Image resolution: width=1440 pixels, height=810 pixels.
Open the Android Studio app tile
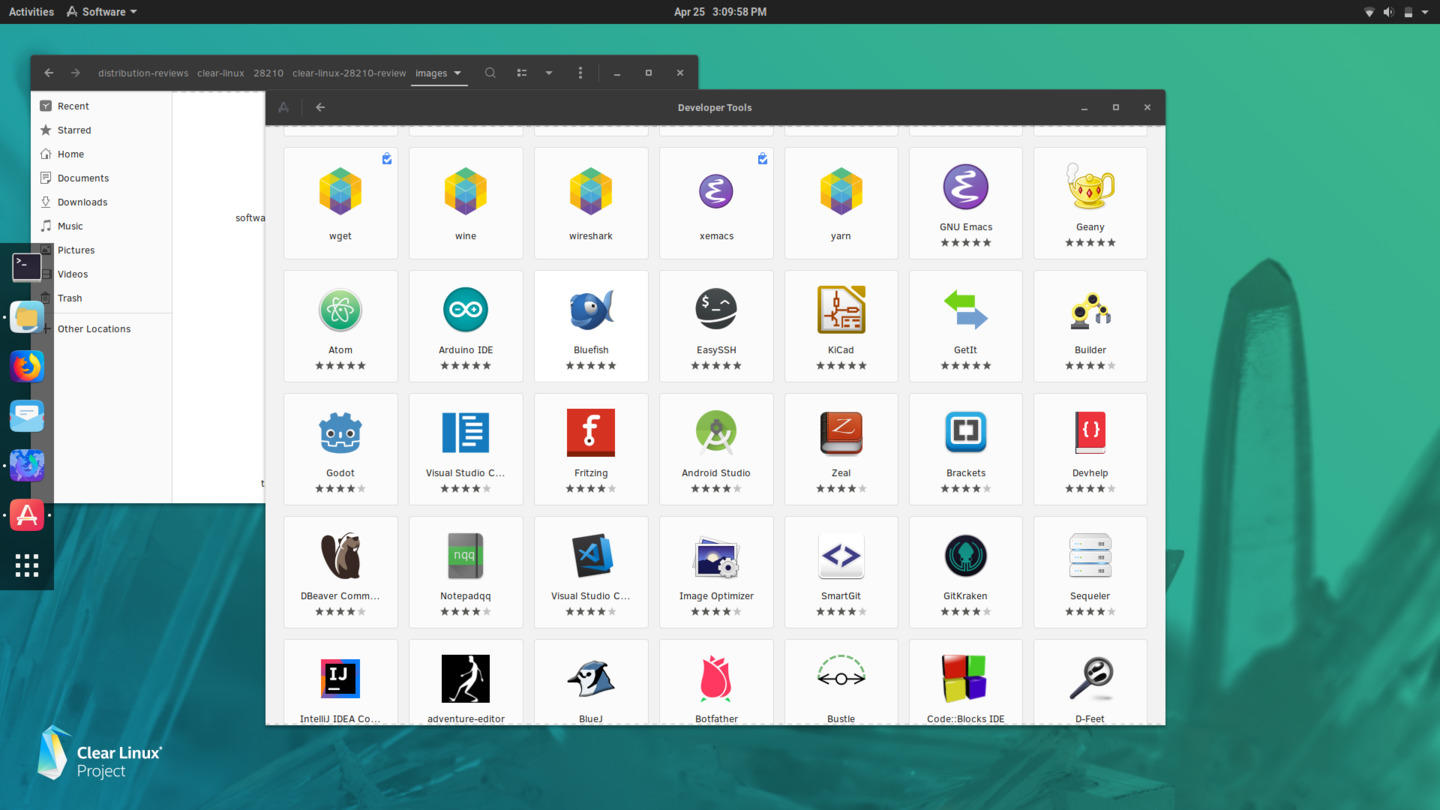pos(716,449)
